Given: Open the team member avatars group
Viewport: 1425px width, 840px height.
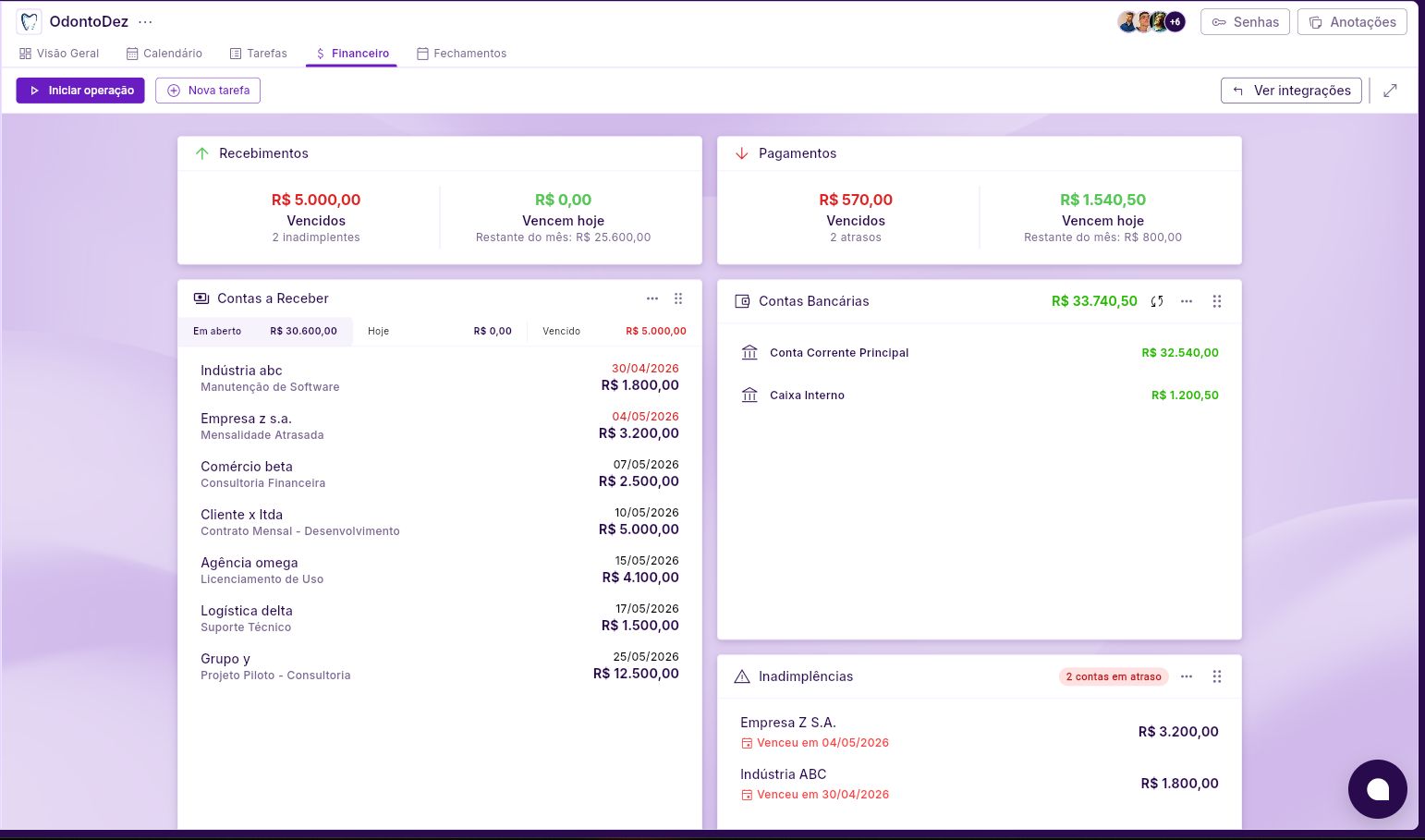Looking at the screenshot, I should coord(1151,21).
